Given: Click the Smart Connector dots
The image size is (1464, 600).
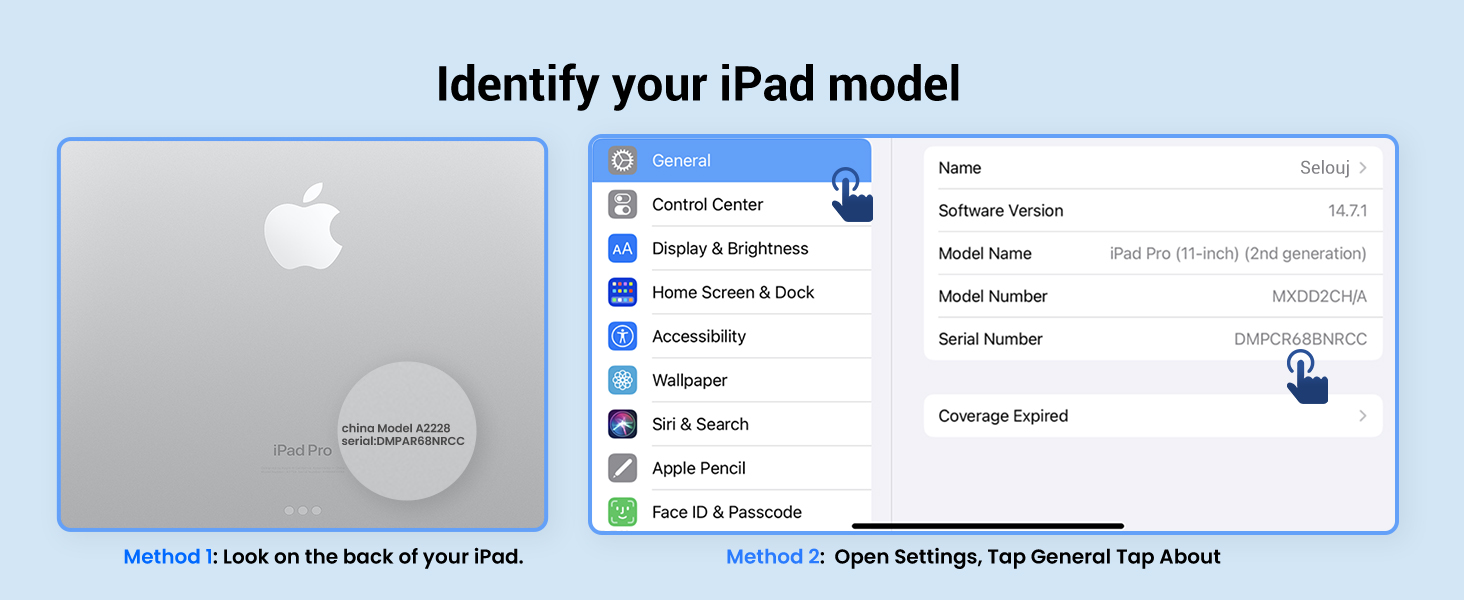Looking at the screenshot, I should tap(303, 511).
